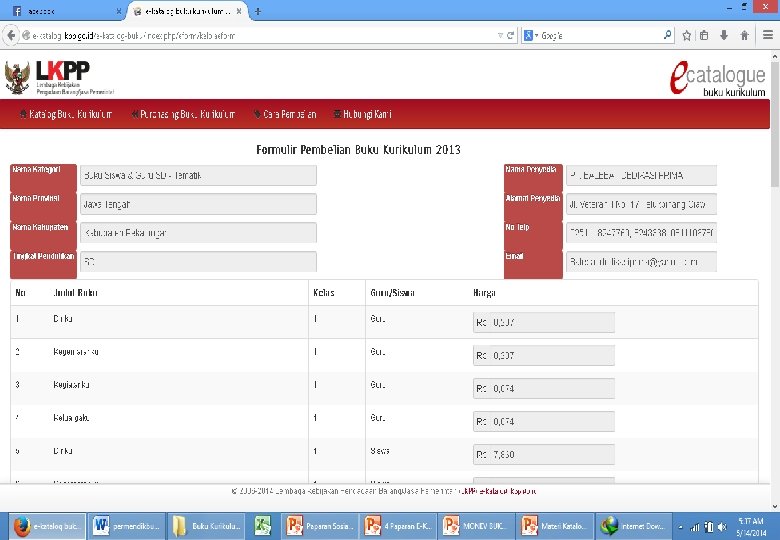
Task: Open search engine selector dropdown
Action: point(531,35)
